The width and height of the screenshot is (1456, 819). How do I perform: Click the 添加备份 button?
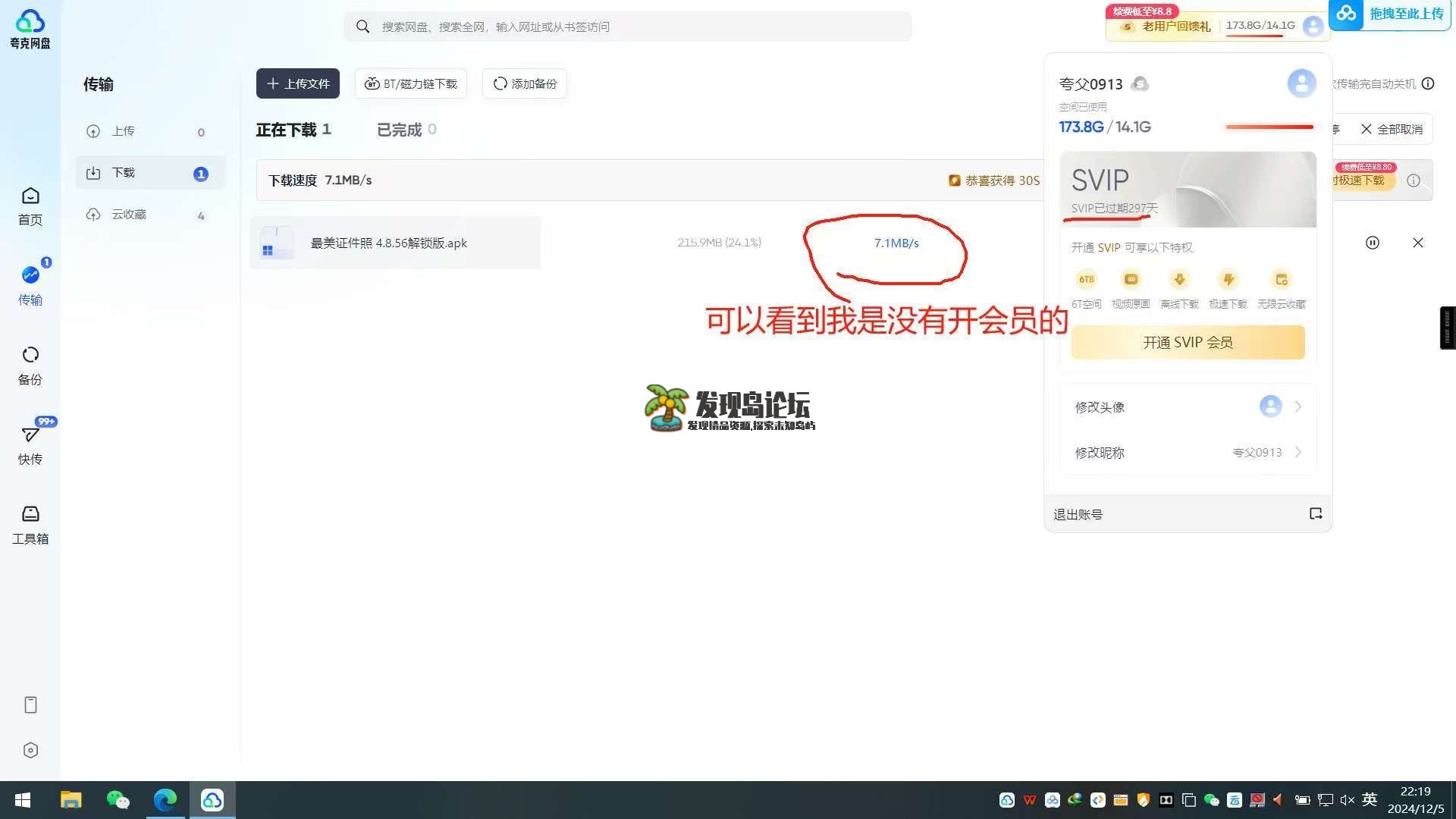(525, 83)
